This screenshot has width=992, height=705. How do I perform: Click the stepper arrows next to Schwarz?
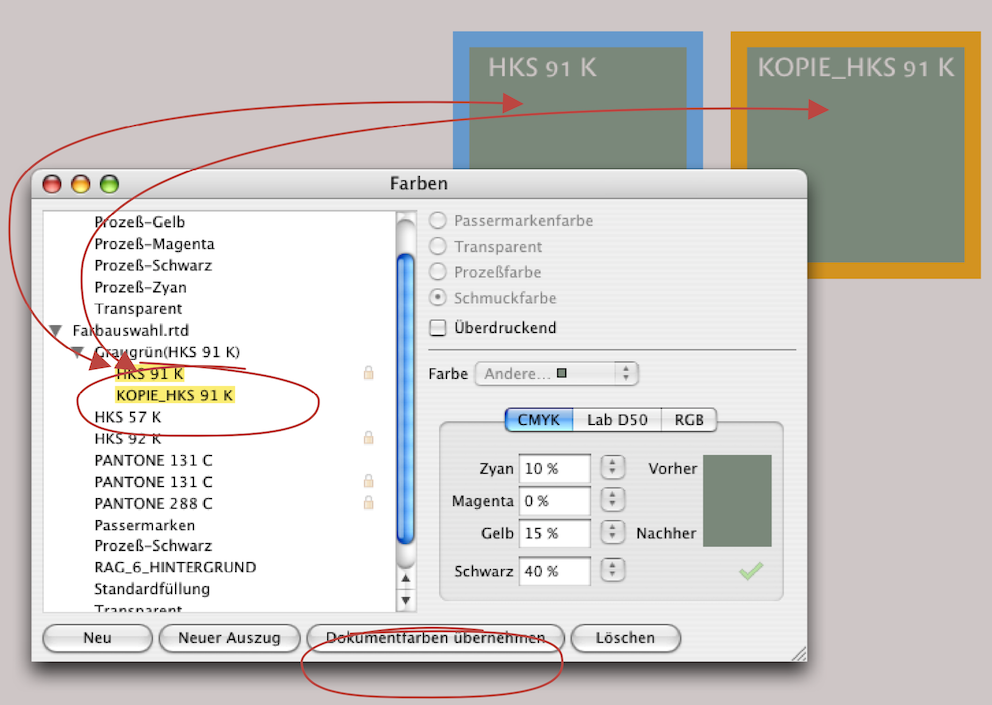(612, 571)
